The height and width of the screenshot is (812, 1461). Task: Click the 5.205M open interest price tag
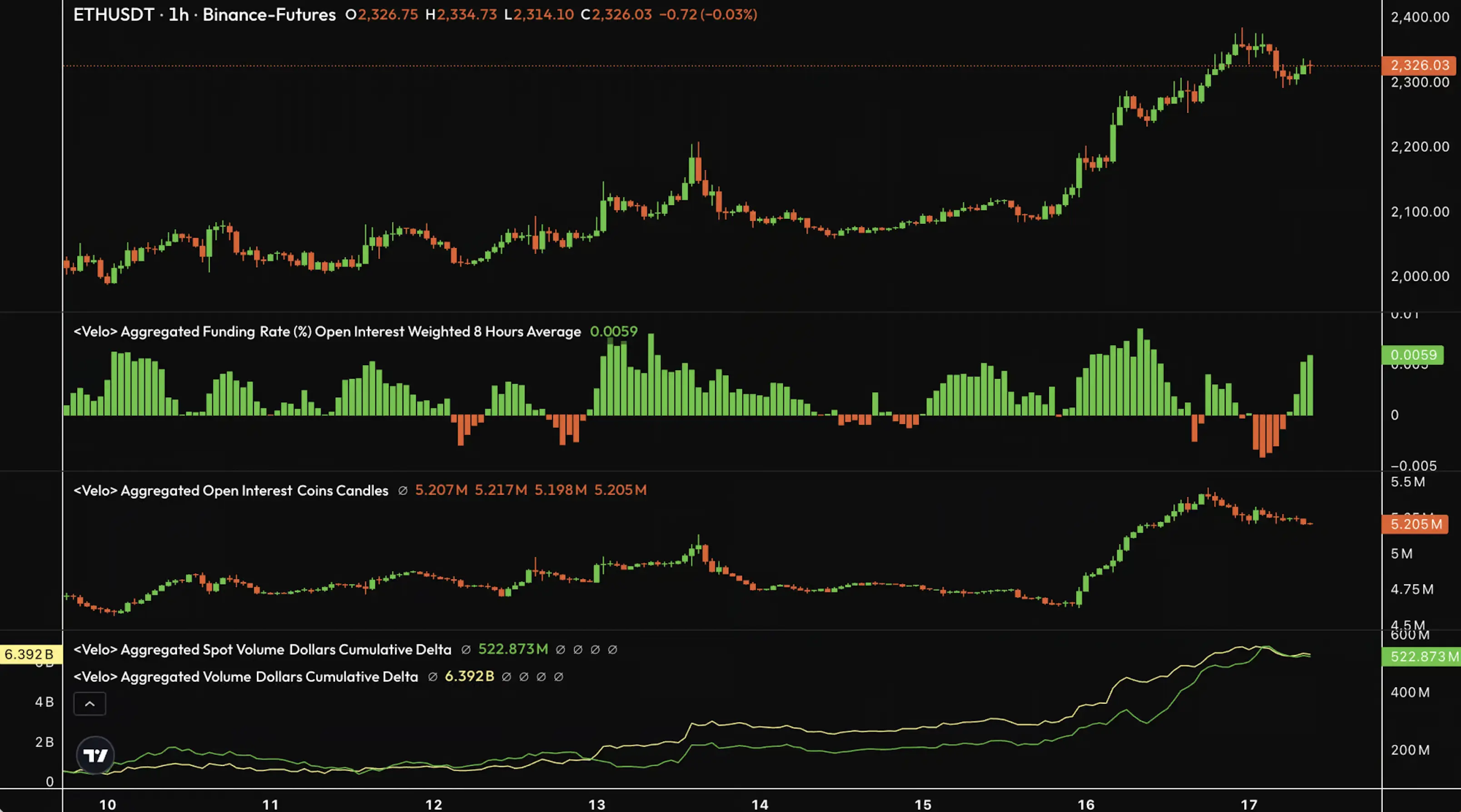click(1415, 525)
